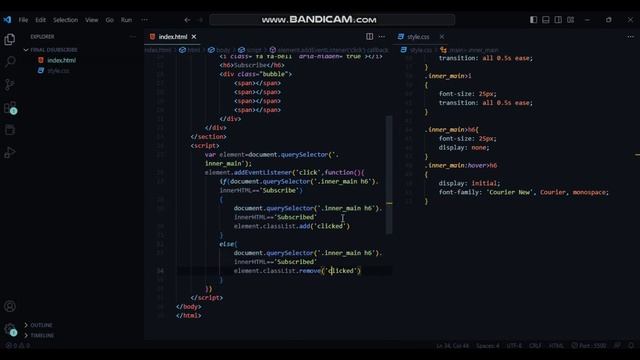640x360 pixels.
Task: Click the command center search field
Action: 332,20
